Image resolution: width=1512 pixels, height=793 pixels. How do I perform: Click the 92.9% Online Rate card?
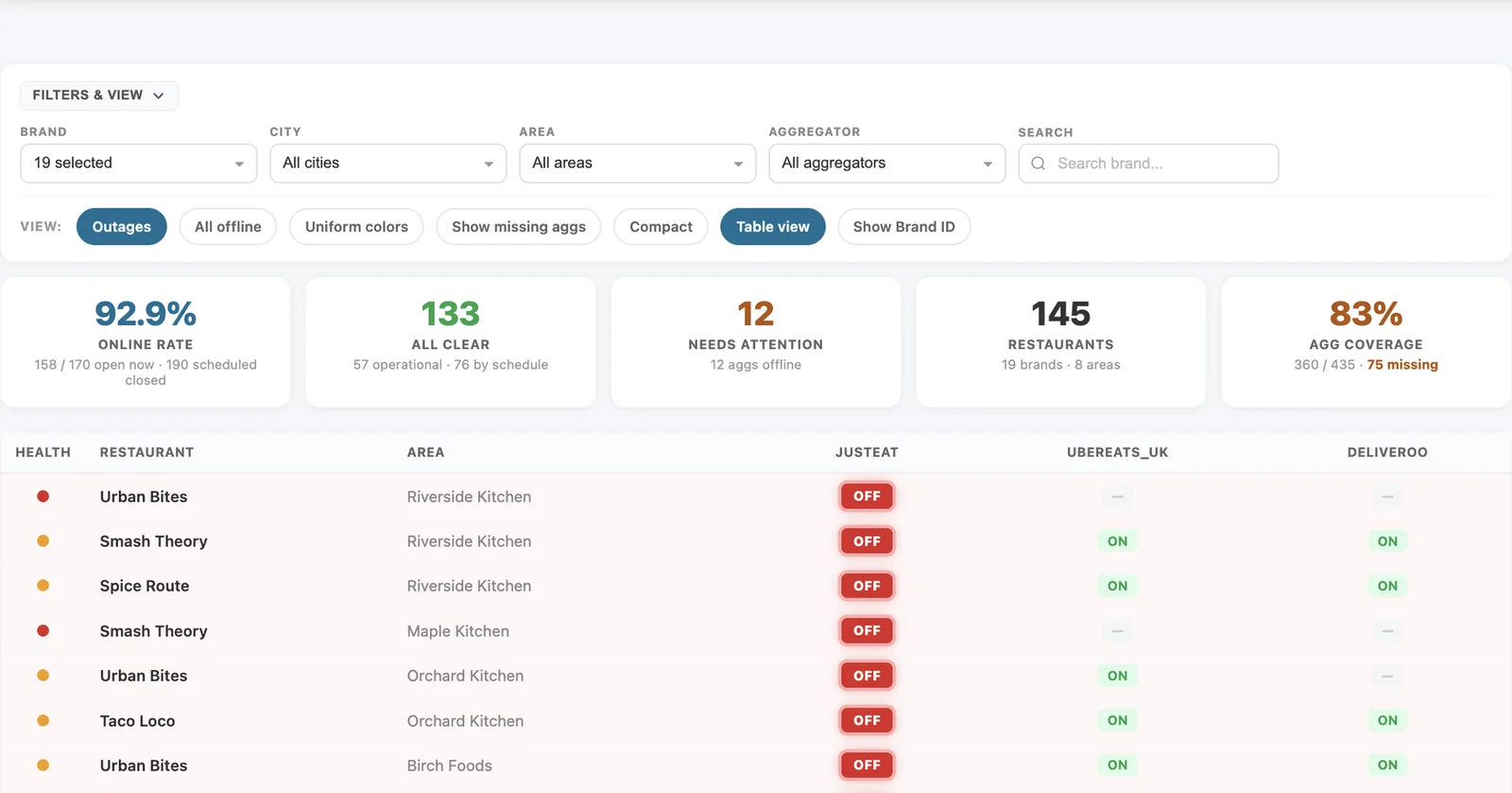pyautogui.click(x=146, y=342)
